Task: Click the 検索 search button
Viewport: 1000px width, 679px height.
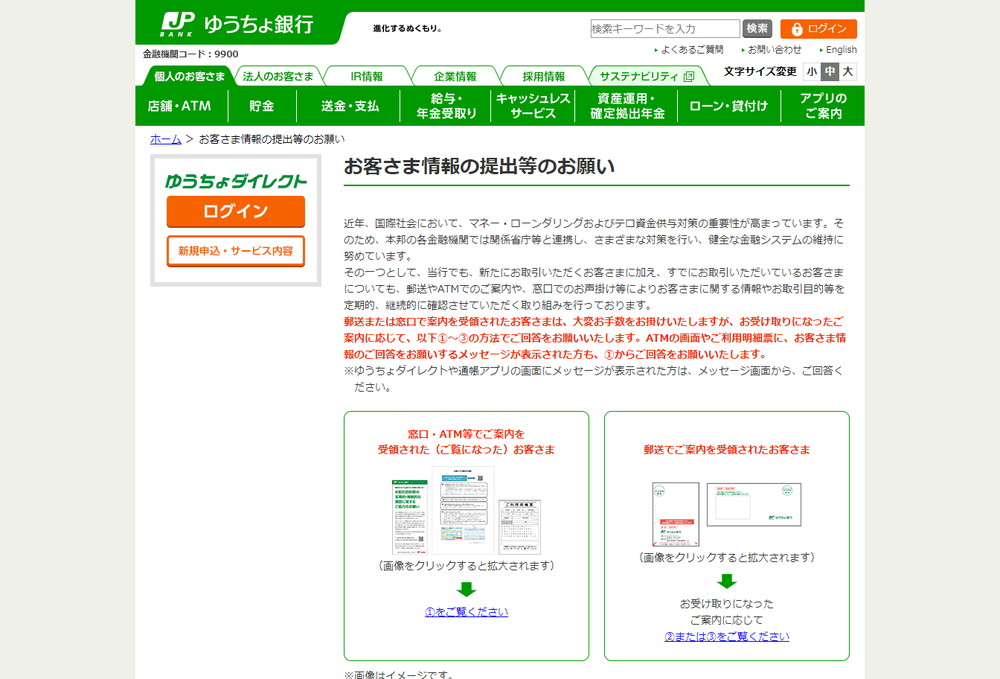Action: (757, 29)
